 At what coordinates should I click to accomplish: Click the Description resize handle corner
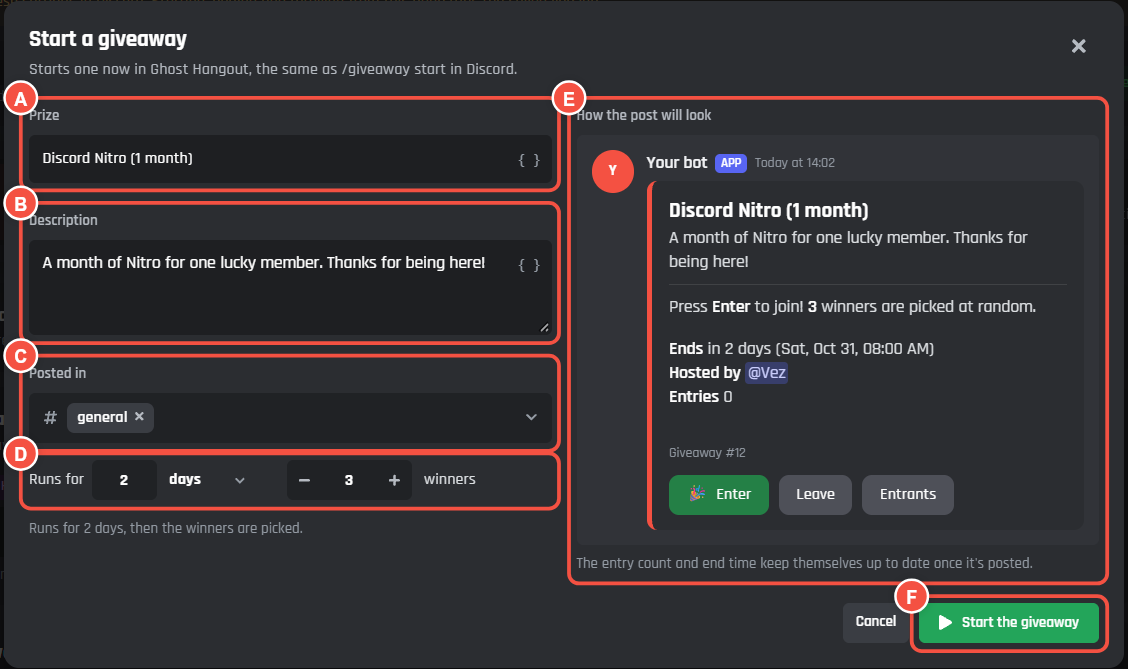pyautogui.click(x=545, y=327)
